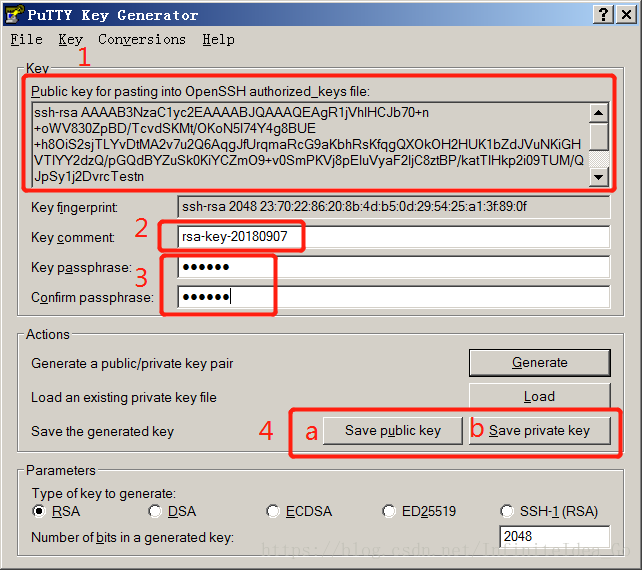Click the 'Public key for pasting into OpenSSH' label
This screenshot has width=642, height=570.
pos(200,91)
